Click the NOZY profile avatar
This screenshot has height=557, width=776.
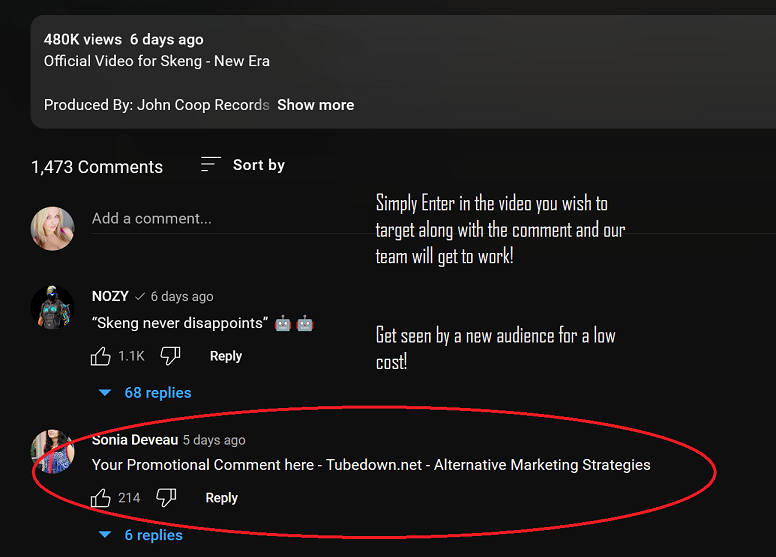pyautogui.click(x=52, y=305)
